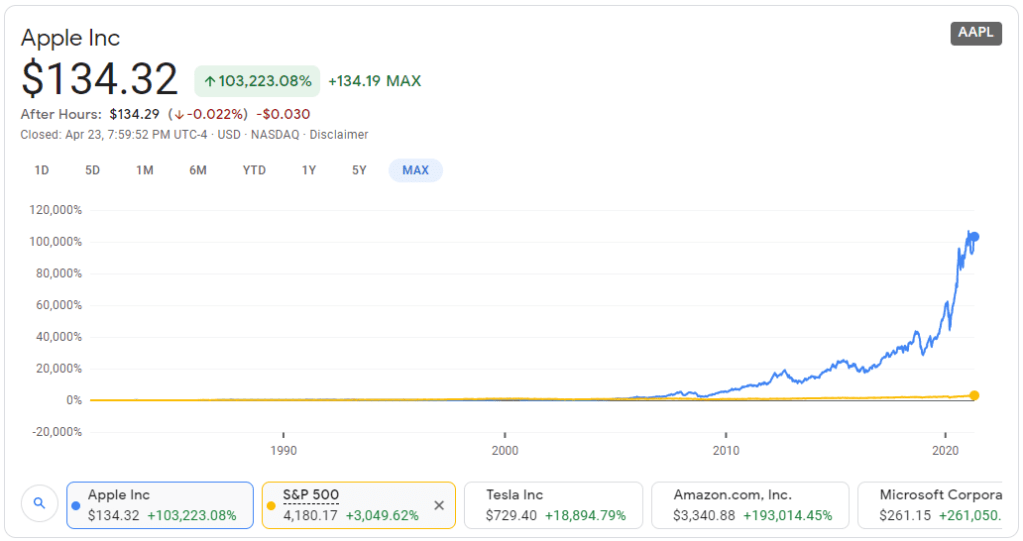Click the -20,000% y-axis label
Screen dimensions: 1023x541
(x=57, y=431)
